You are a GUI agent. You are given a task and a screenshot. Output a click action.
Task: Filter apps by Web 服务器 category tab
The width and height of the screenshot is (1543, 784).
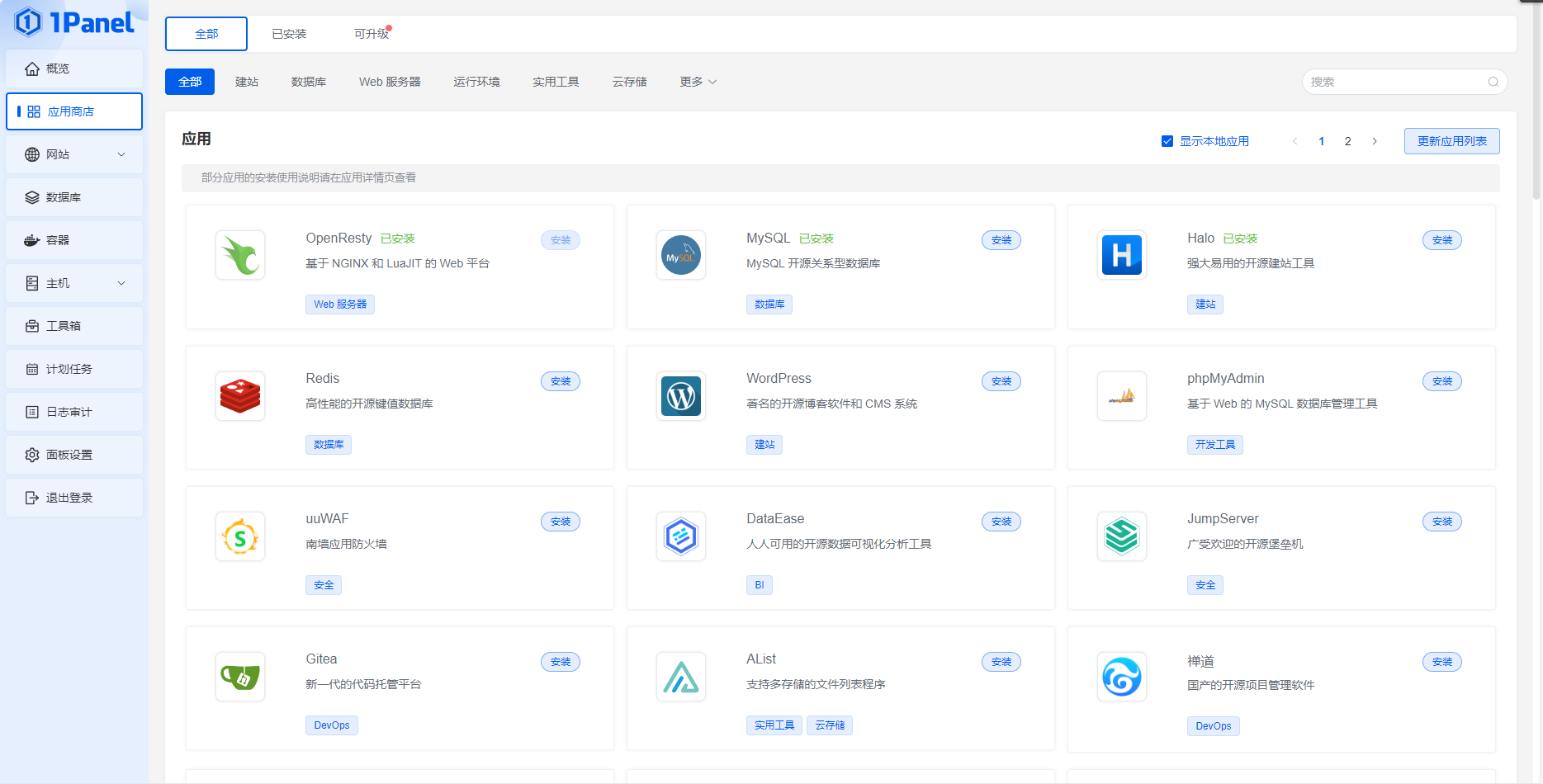pyautogui.click(x=390, y=82)
